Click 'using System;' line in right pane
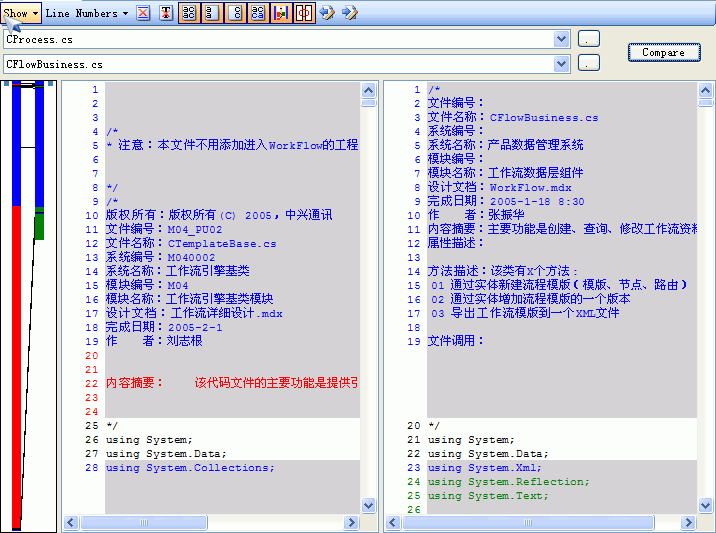716x533 pixels. [471, 439]
